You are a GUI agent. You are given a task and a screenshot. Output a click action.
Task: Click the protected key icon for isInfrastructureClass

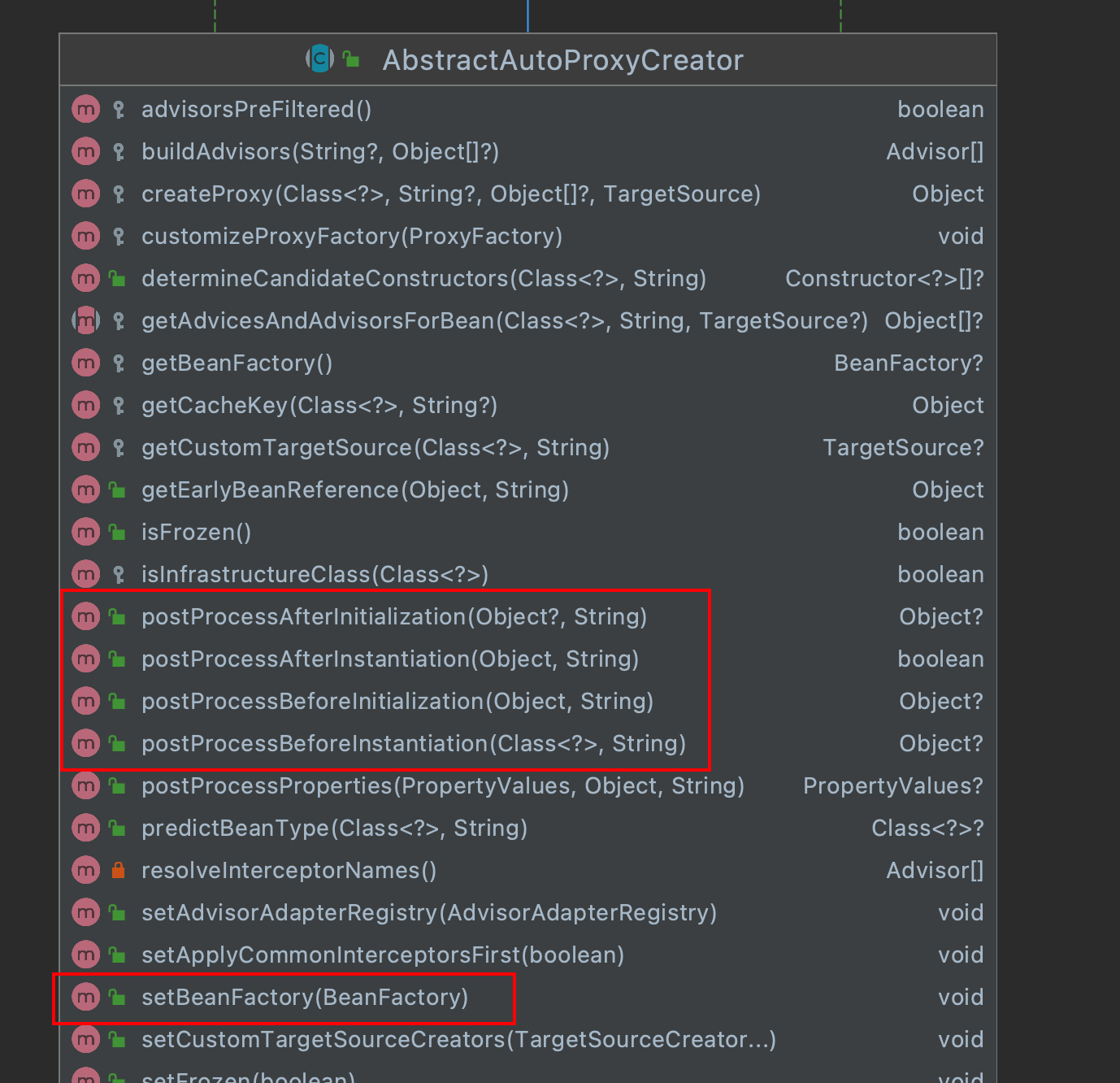pos(119,574)
